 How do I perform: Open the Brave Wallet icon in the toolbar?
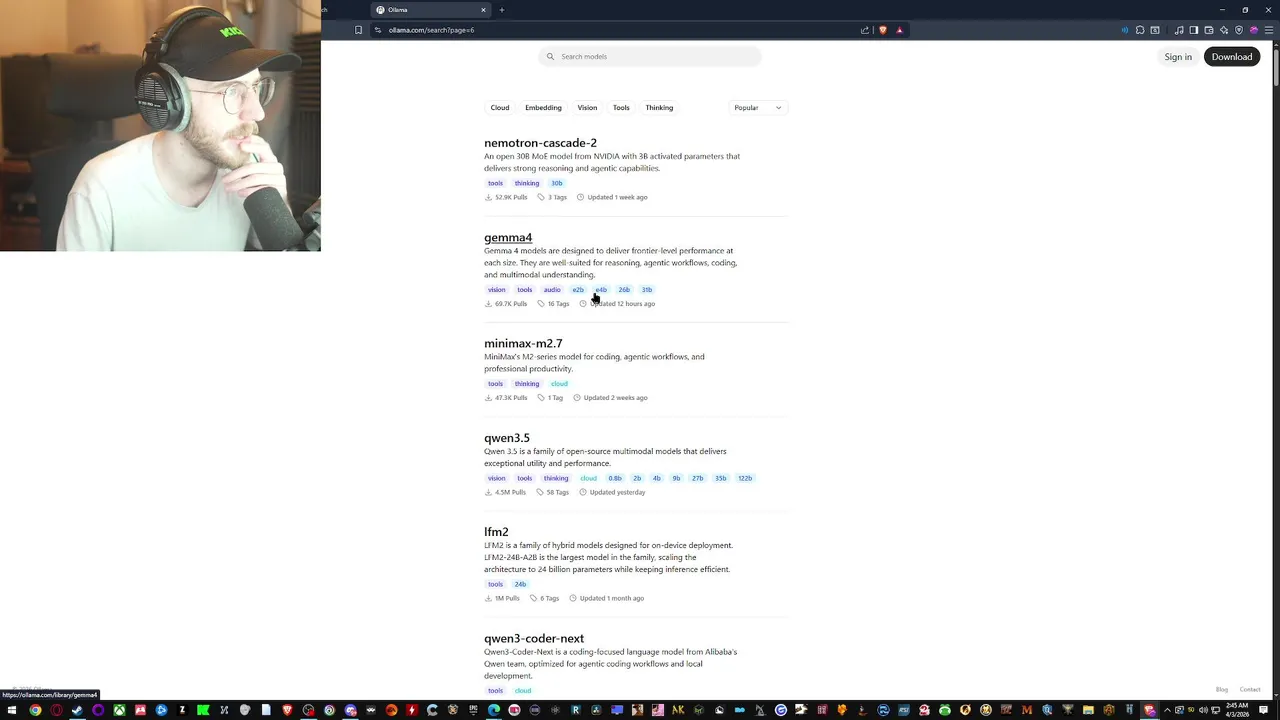click(x=1209, y=30)
